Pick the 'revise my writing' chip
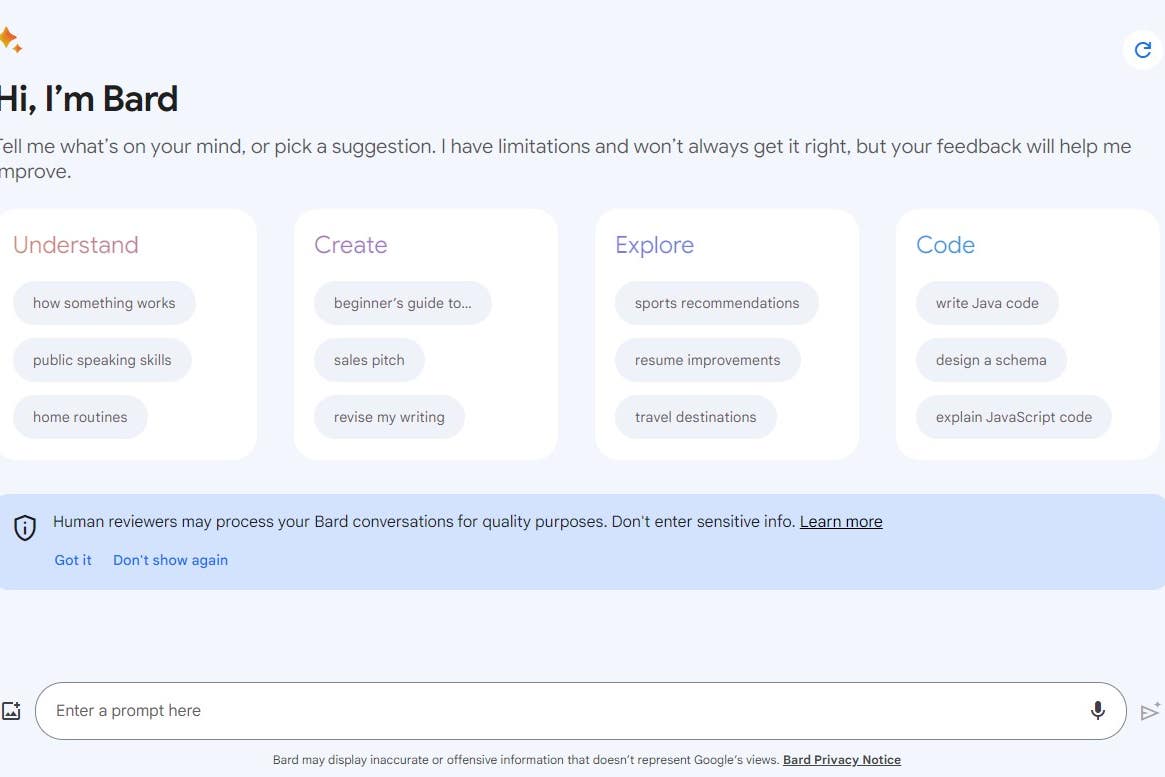The width and height of the screenshot is (1165, 777). click(x=389, y=417)
